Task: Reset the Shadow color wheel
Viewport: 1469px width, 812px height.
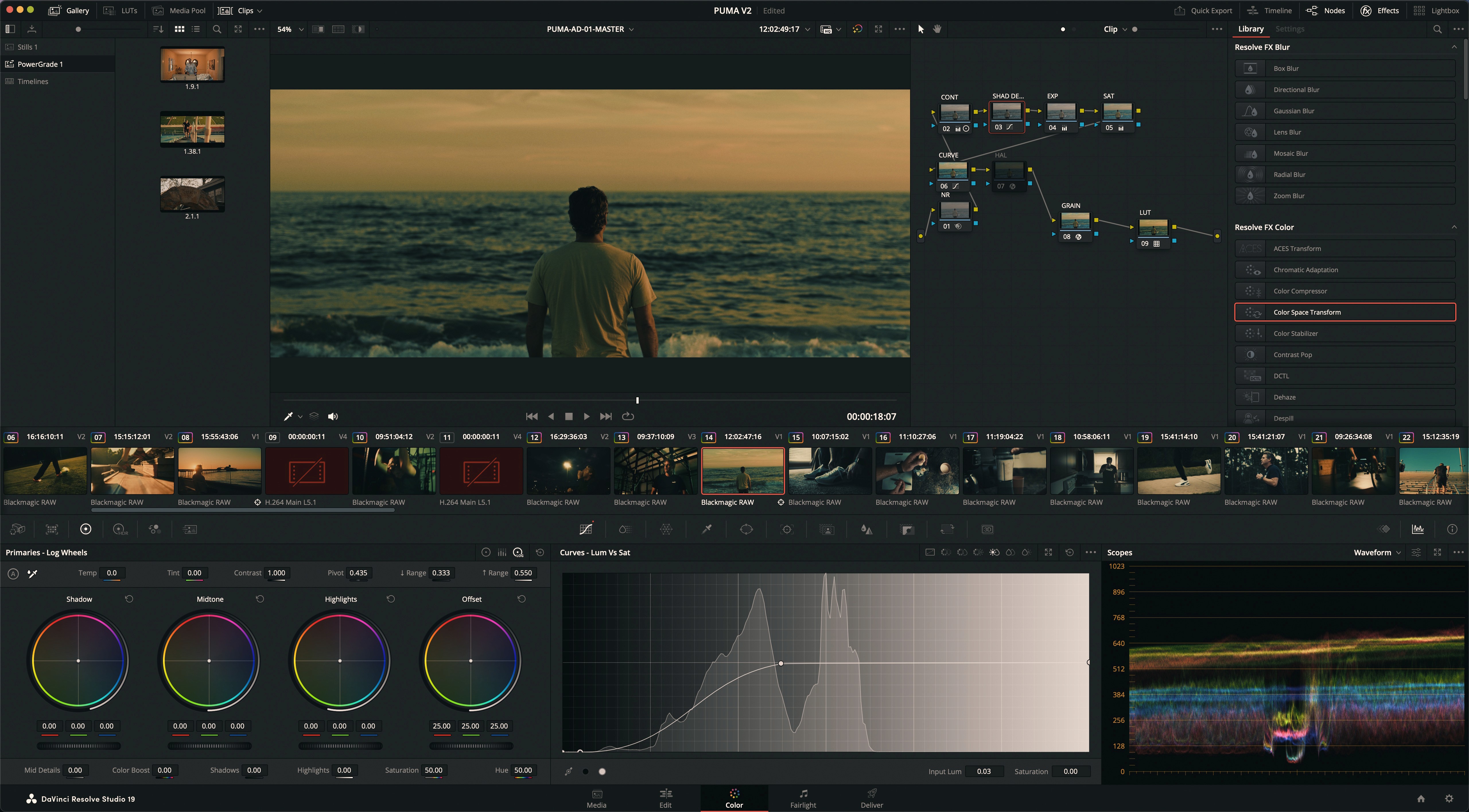Action: [x=129, y=599]
